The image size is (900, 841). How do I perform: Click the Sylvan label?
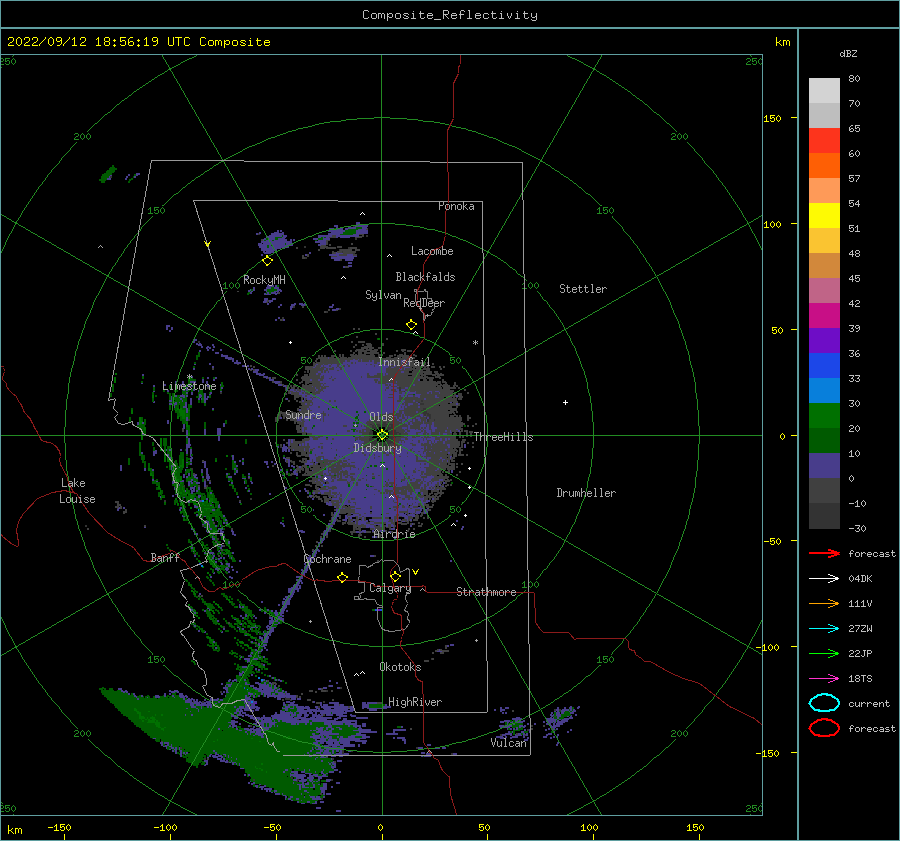[383, 295]
